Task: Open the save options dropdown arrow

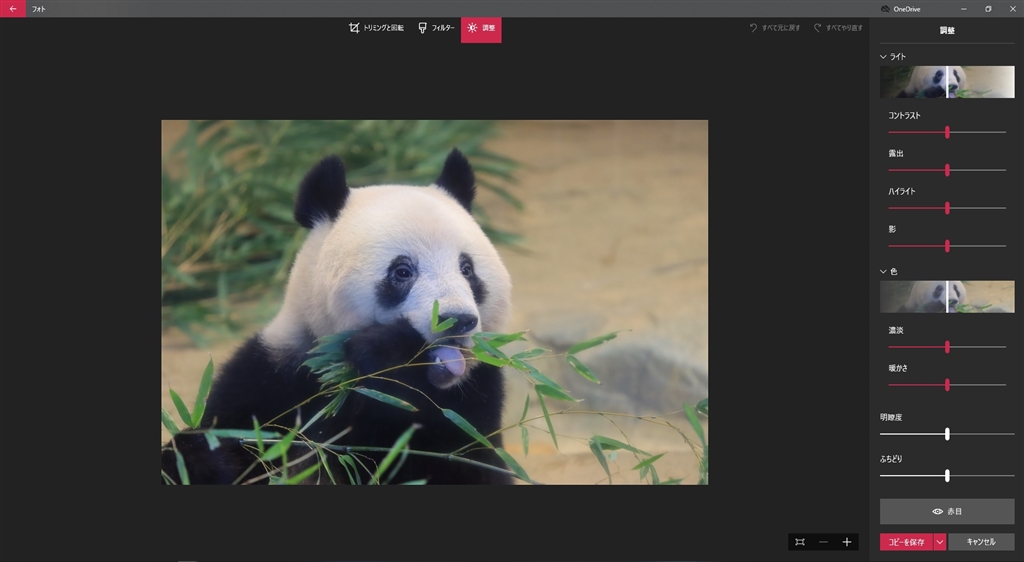Action: click(940, 542)
